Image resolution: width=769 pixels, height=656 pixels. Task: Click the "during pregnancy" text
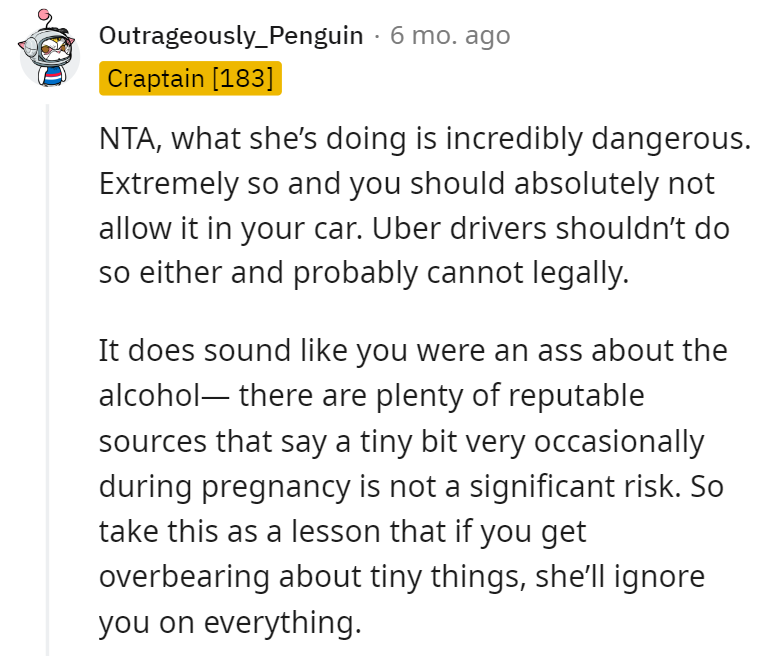(x=218, y=485)
